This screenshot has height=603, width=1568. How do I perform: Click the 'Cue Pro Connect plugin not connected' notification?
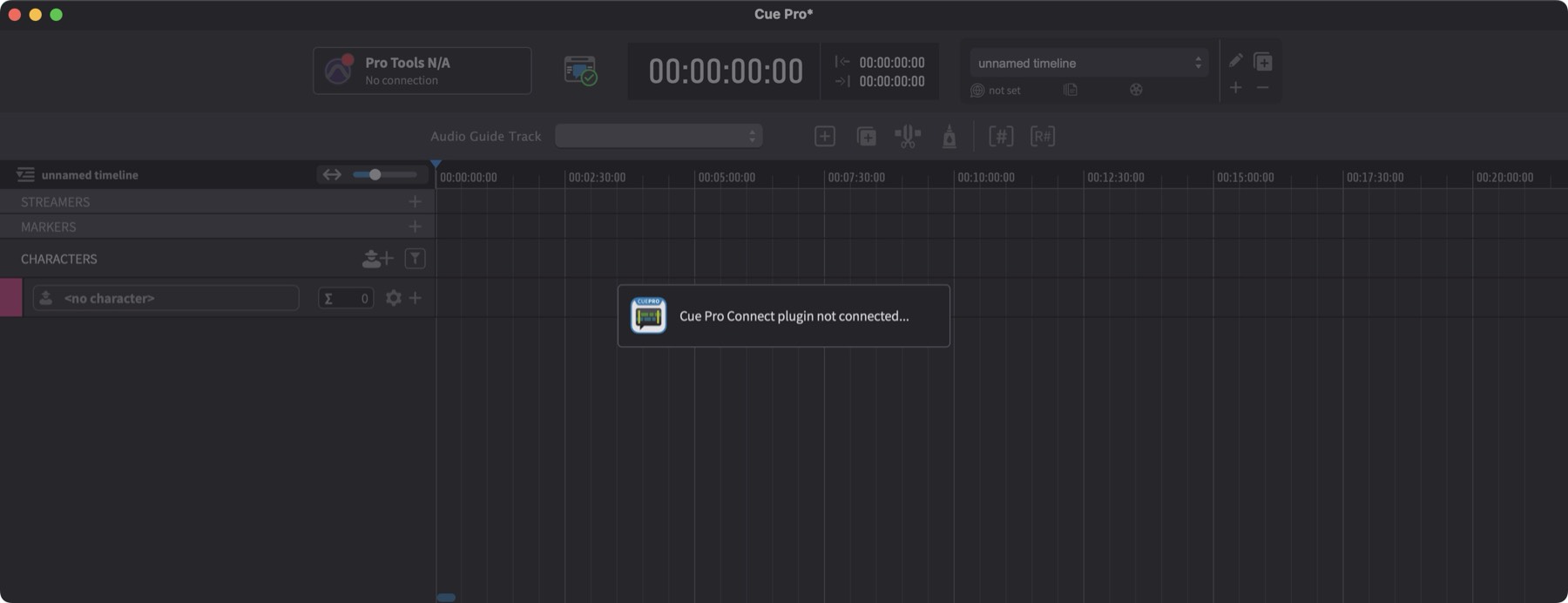point(783,315)
